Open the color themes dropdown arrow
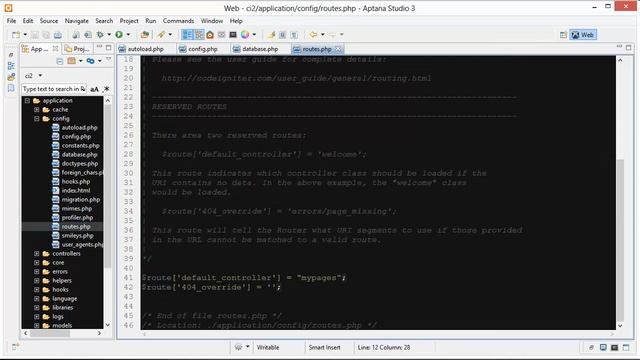Screen dimensions: 640x360 coord(254,35)
